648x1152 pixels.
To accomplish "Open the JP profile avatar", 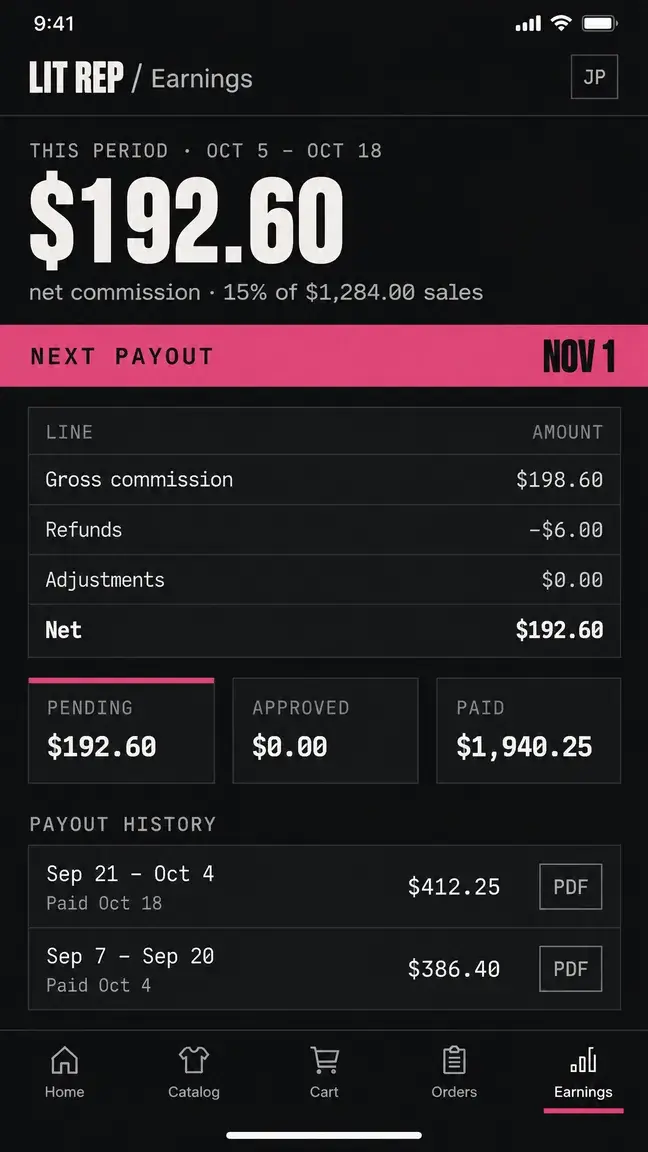I will coord(594,76).
